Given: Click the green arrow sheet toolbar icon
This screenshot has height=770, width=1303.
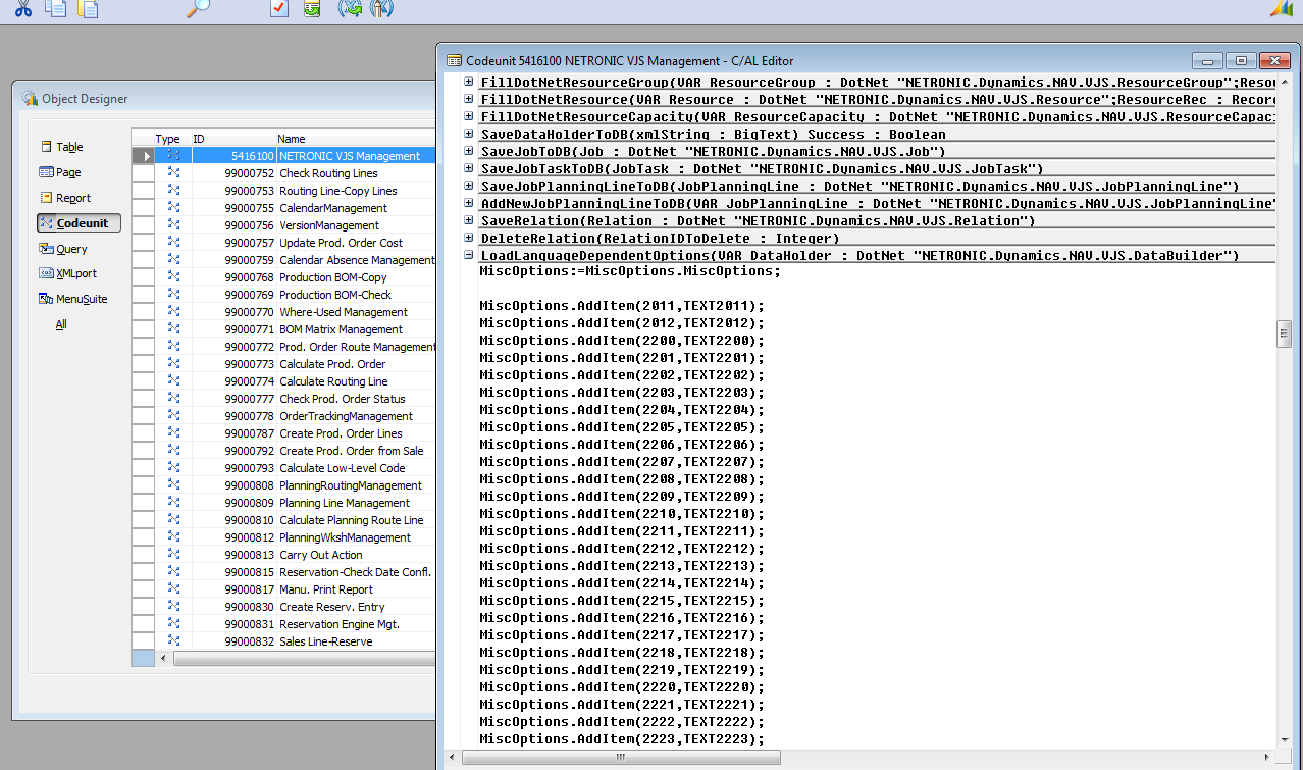Looking at the screenshot, I should [x=312, y=7].
